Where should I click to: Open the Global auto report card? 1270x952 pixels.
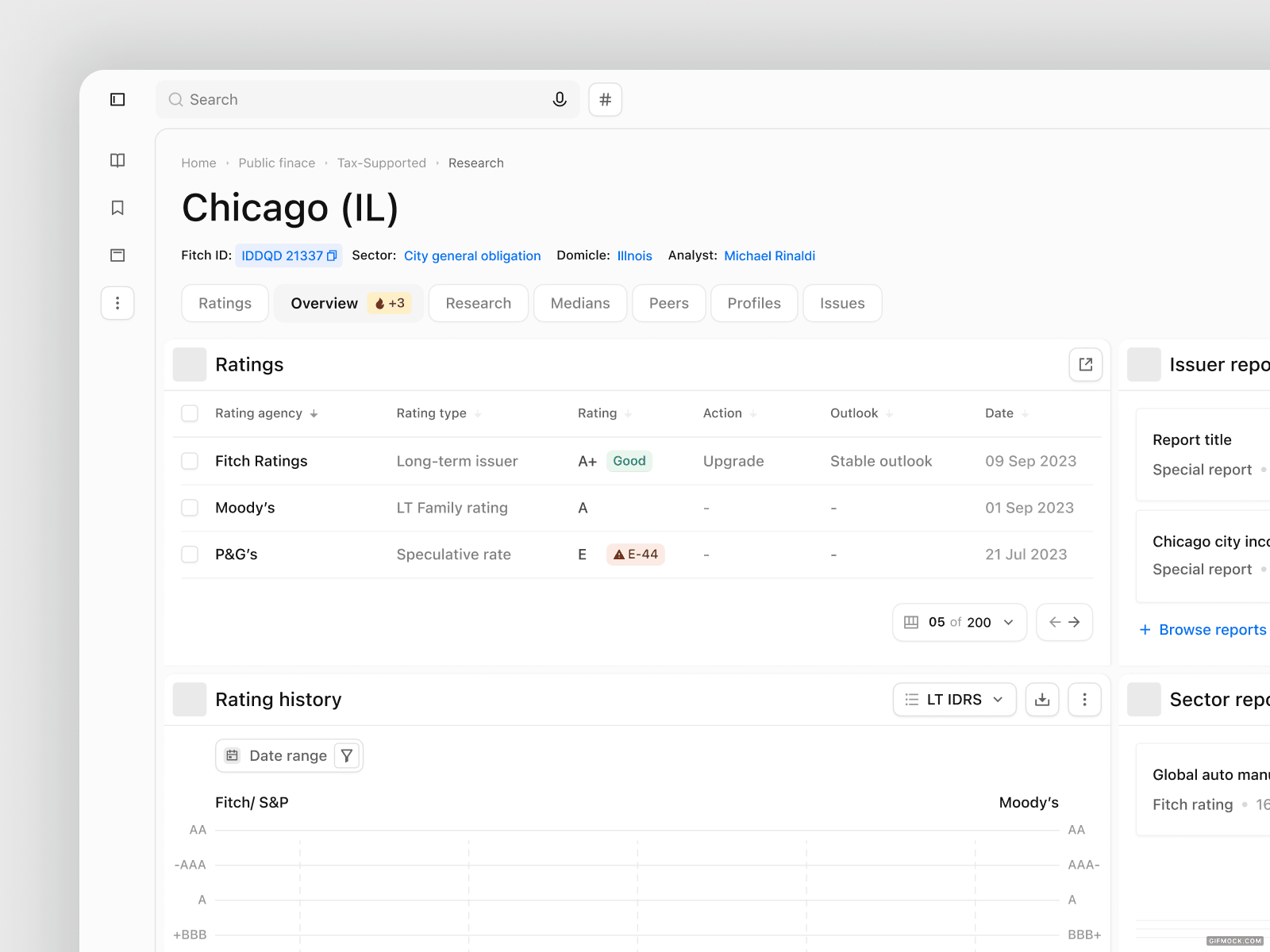[x=1203, y=789]
